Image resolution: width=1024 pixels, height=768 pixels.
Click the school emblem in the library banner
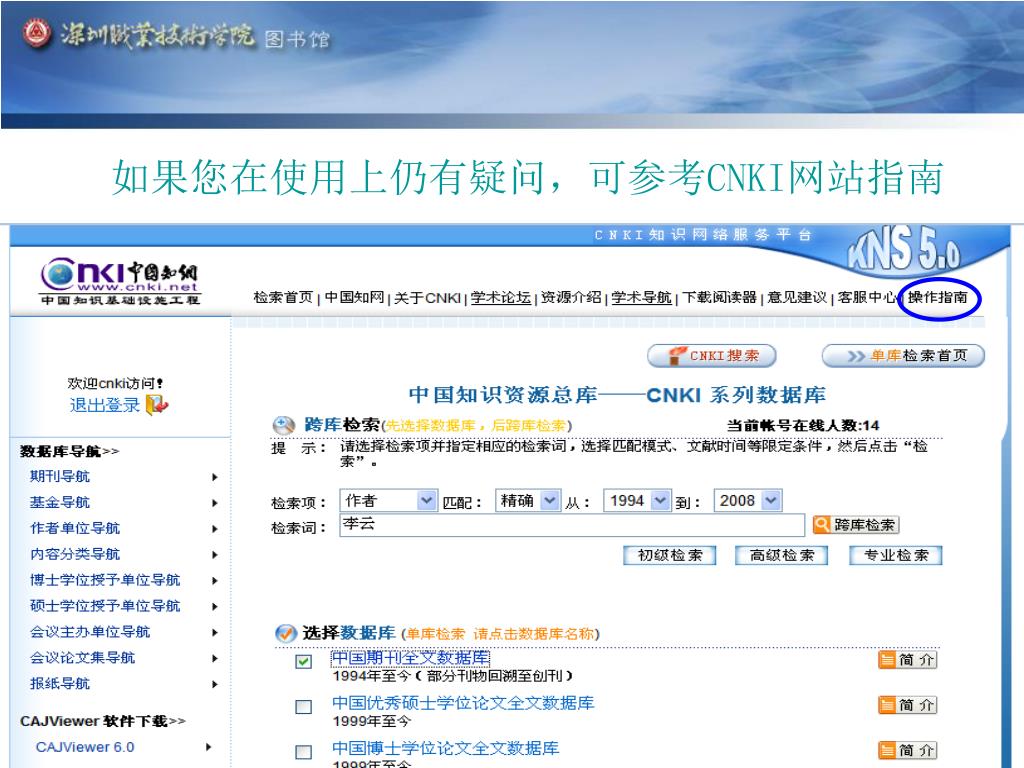coord(37,33)
